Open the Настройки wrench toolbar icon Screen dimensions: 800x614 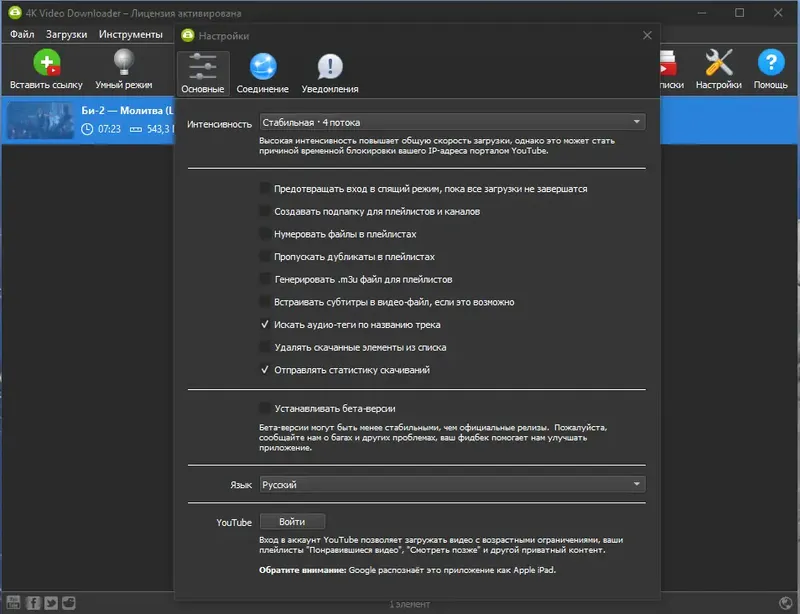pos(718,63)
